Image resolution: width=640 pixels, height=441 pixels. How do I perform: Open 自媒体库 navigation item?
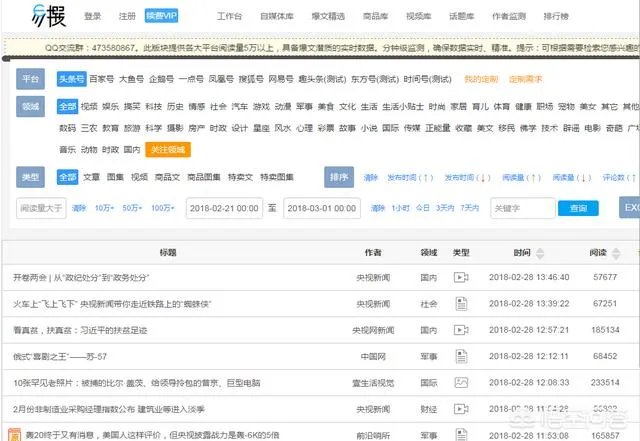pos(277,16)
